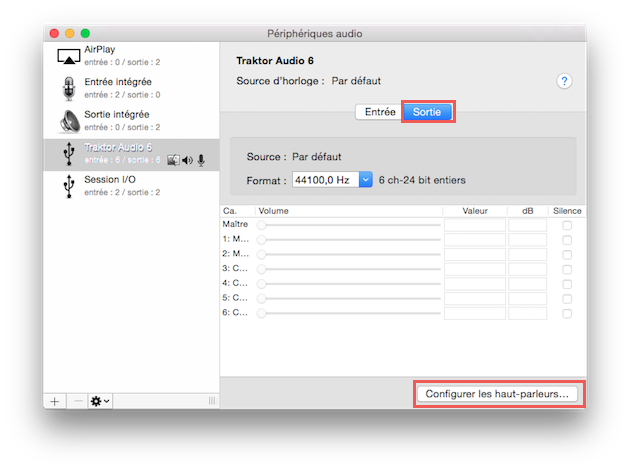This screenshot has width=630, height=471.
Task: Click the Source d'horloge Par défaut value
Action: pyautogui.click(x=356, y=81)
